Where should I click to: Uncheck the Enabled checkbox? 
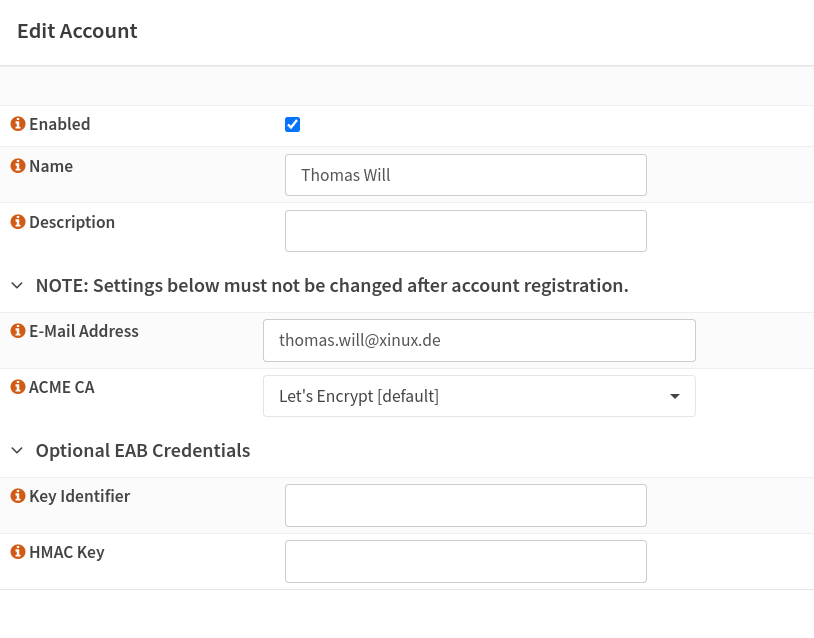point(292,125)
